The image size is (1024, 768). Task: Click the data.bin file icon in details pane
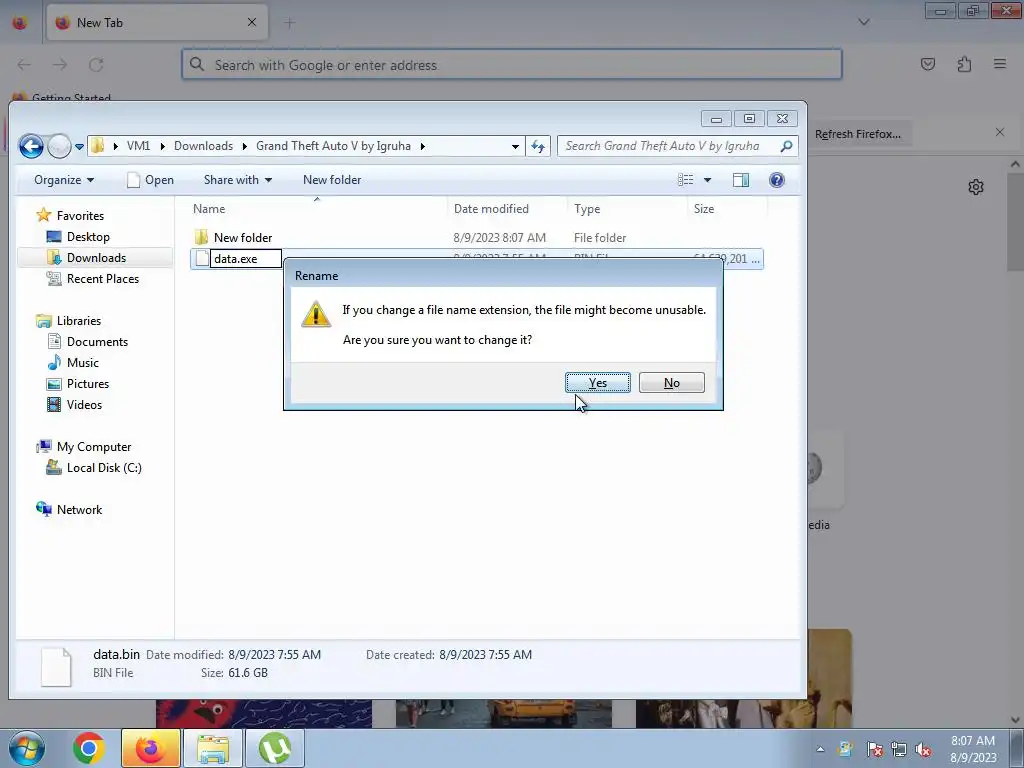[56, 667]
